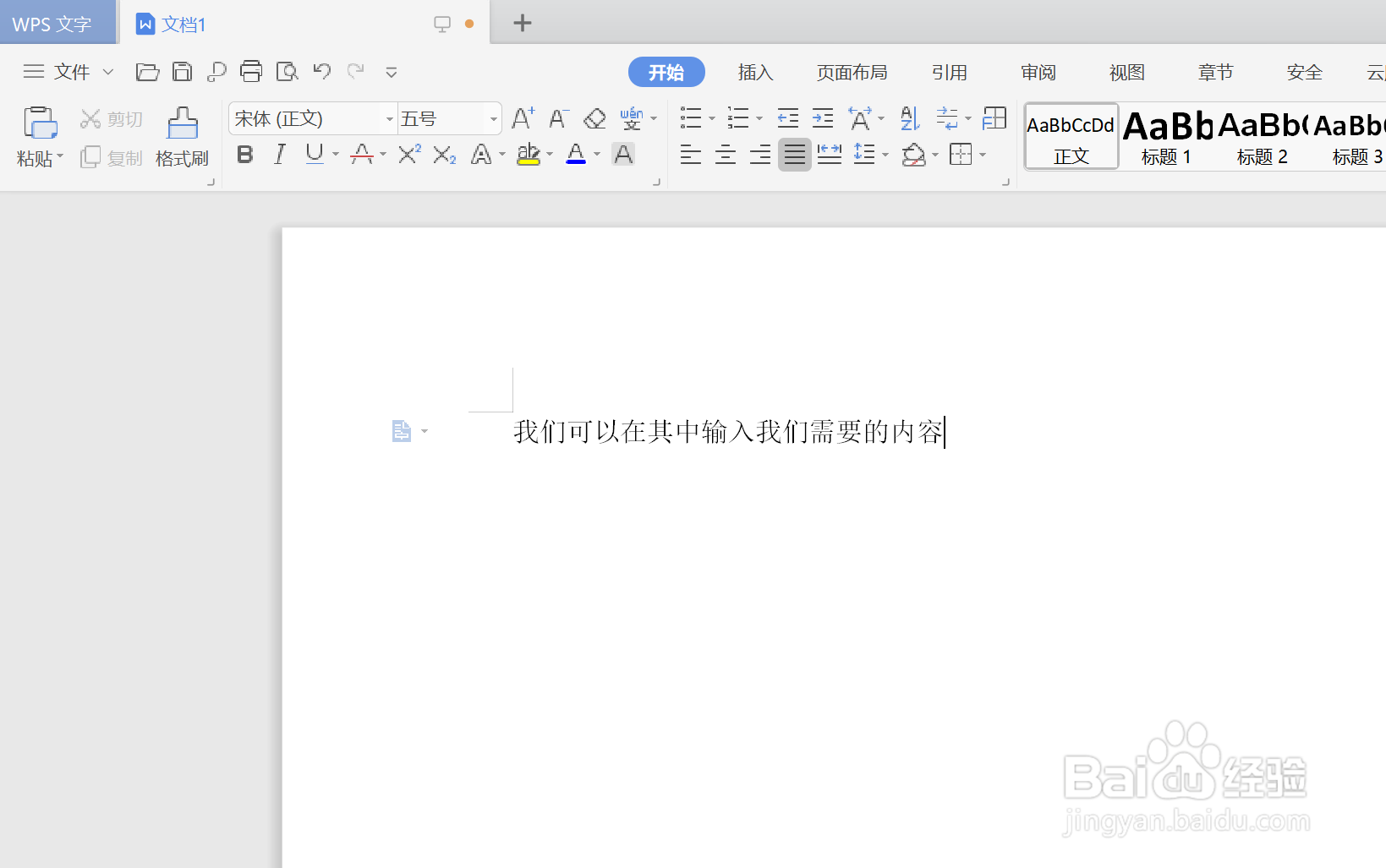Viewport: 1386px width, 868px height.
Task: Click the document side marker icon
Action: tap(401, 431)
